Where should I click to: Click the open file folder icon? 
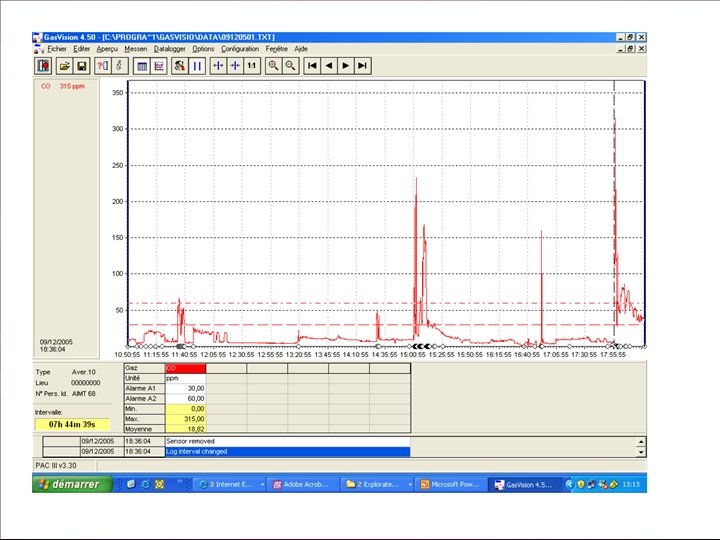point(64,65)
